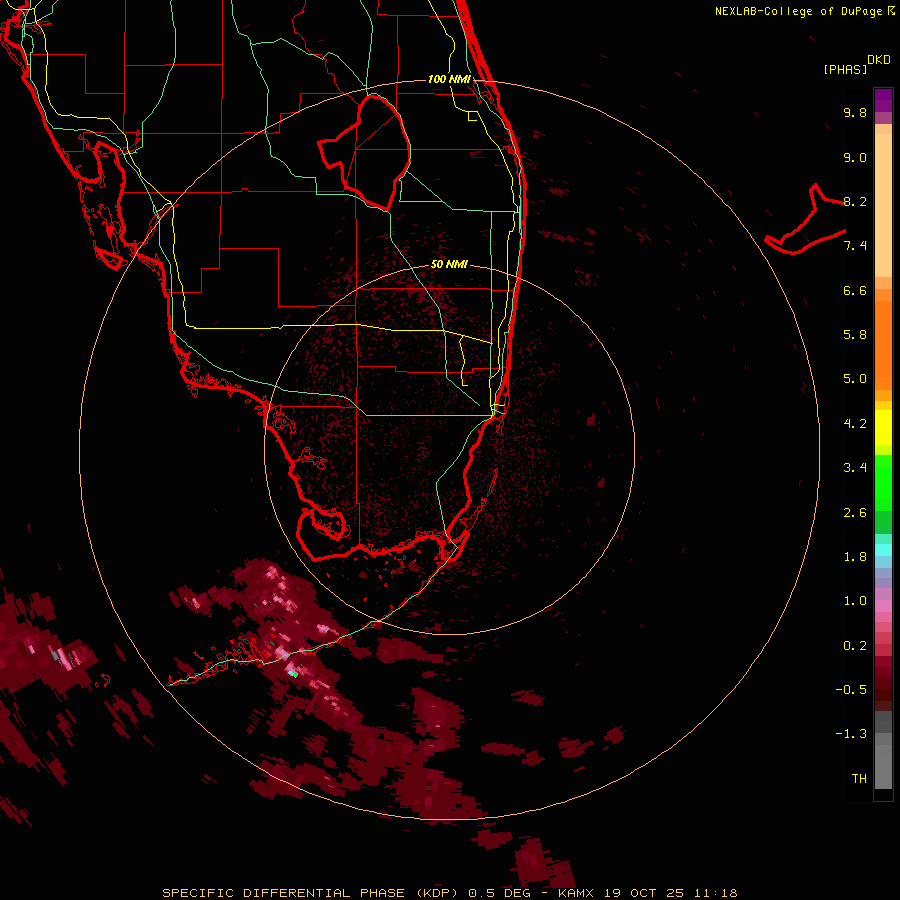
Task: Click the -0.5 value on the color scale
Action: 851,690
